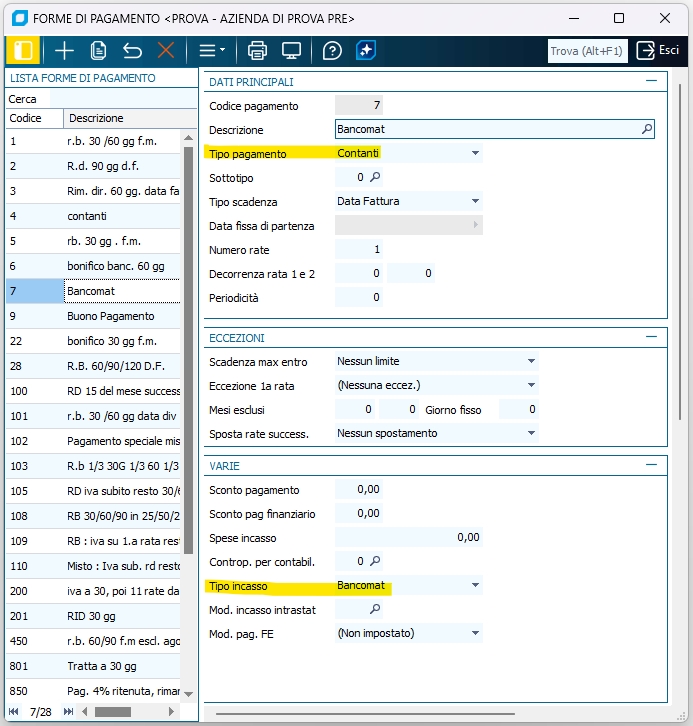The height and width of the screenshot is (726, 693).
Task: Open the Scadenza max entro dropdown
Action: [x=531, y=361]
